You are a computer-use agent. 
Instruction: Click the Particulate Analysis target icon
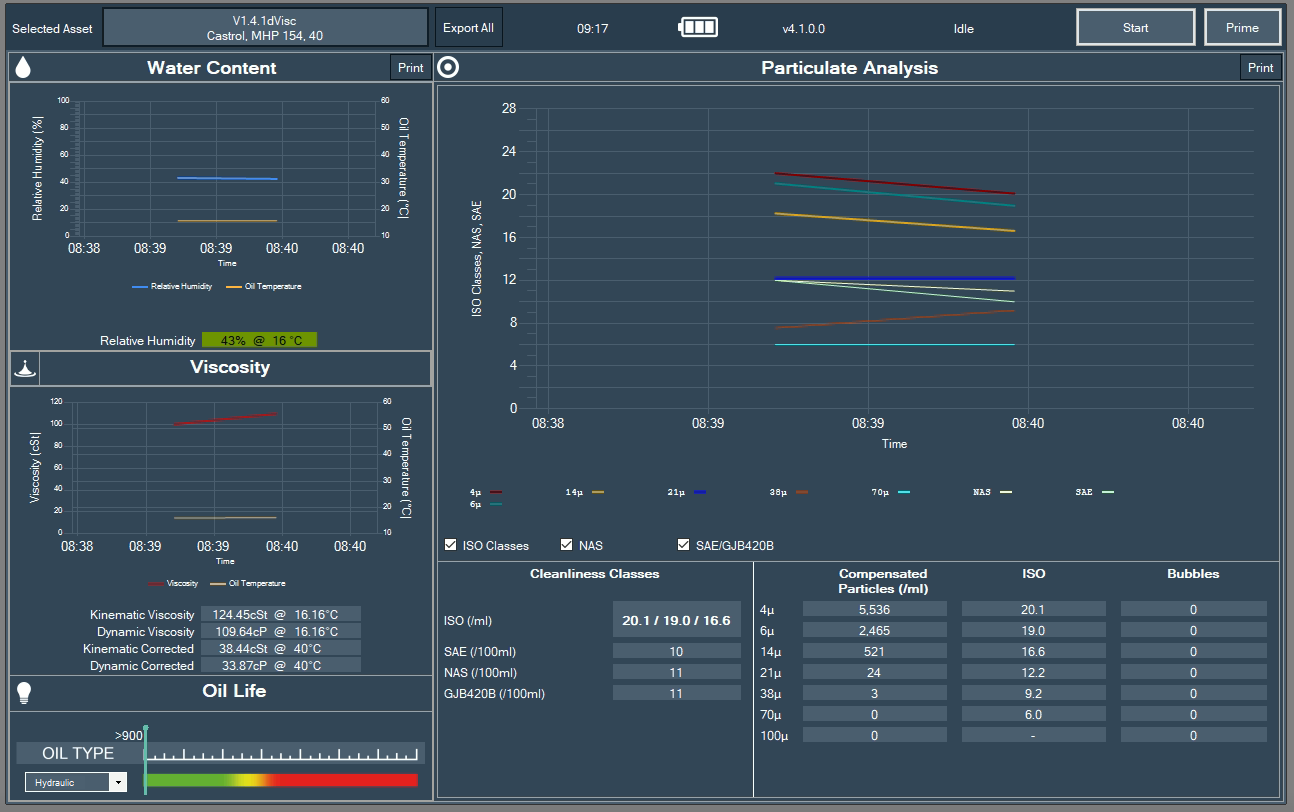coord(449,68)
